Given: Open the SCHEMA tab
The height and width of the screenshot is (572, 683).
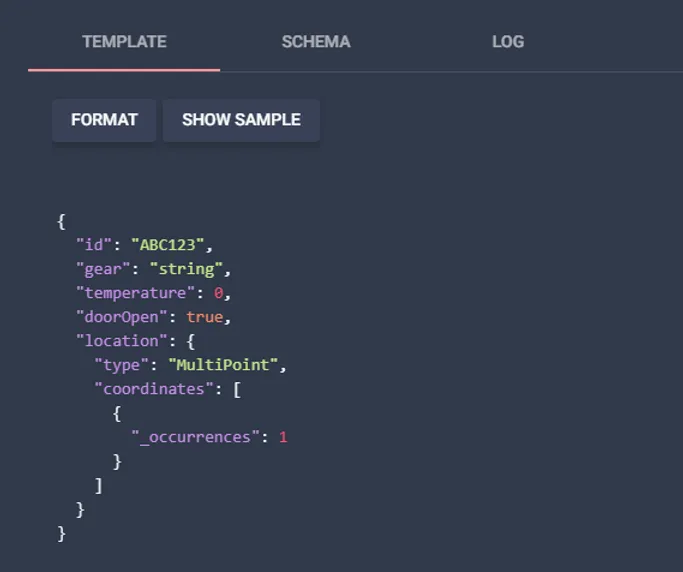Looking at the screenshot, I should coord(316,42).
